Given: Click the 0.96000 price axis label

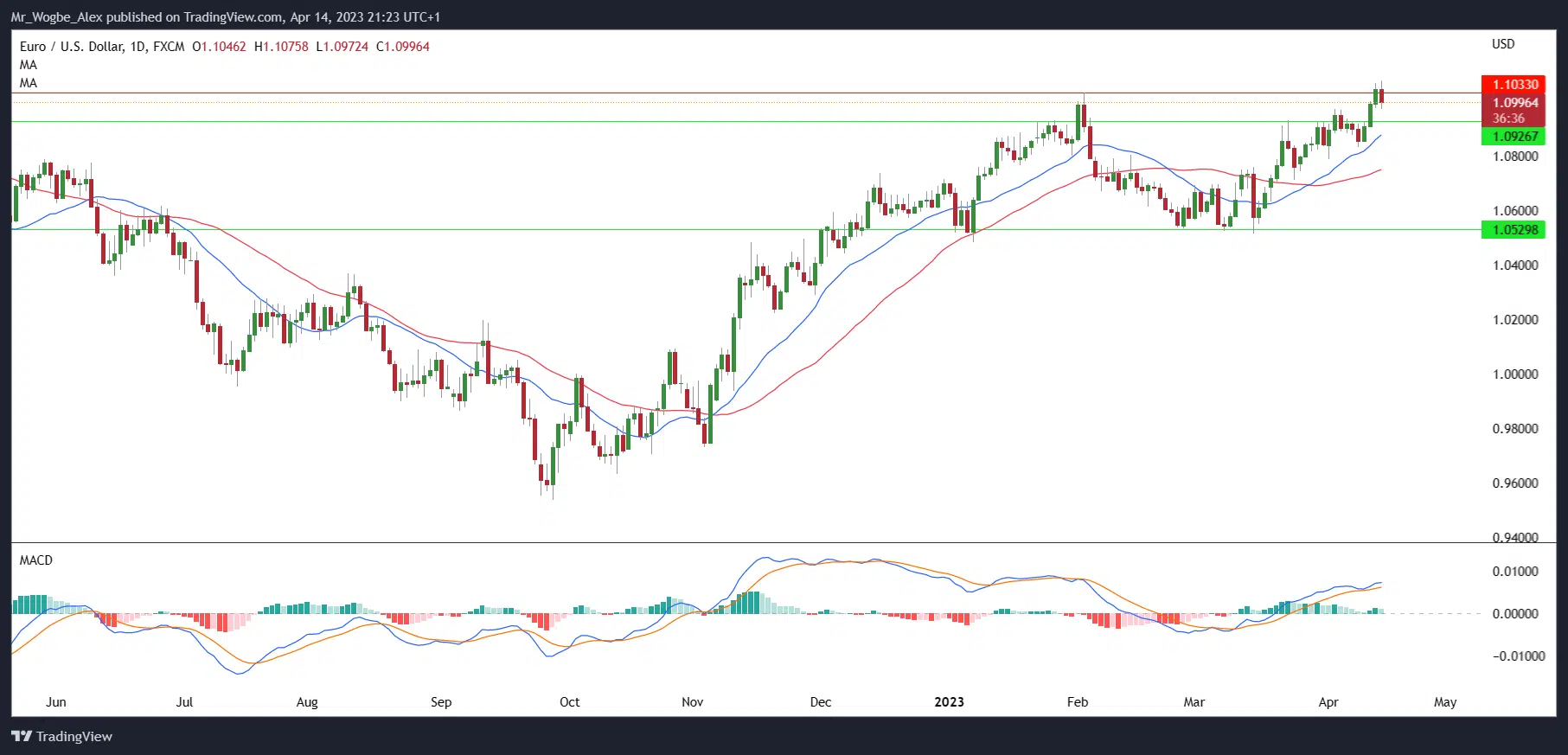Looking at the screenshot, I should coord(1515,483).
